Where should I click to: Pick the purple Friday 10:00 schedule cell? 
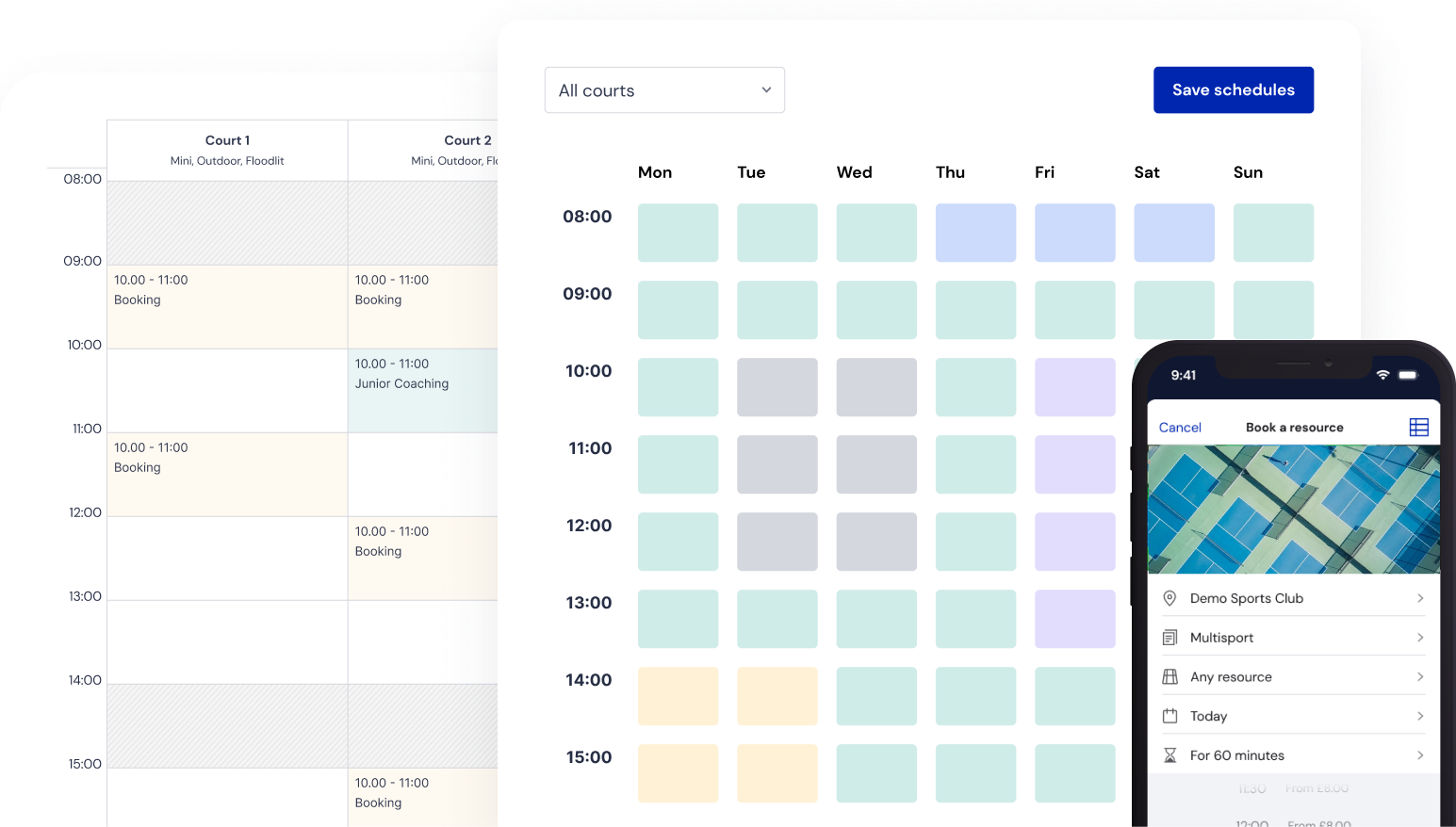pos(1075,387)
